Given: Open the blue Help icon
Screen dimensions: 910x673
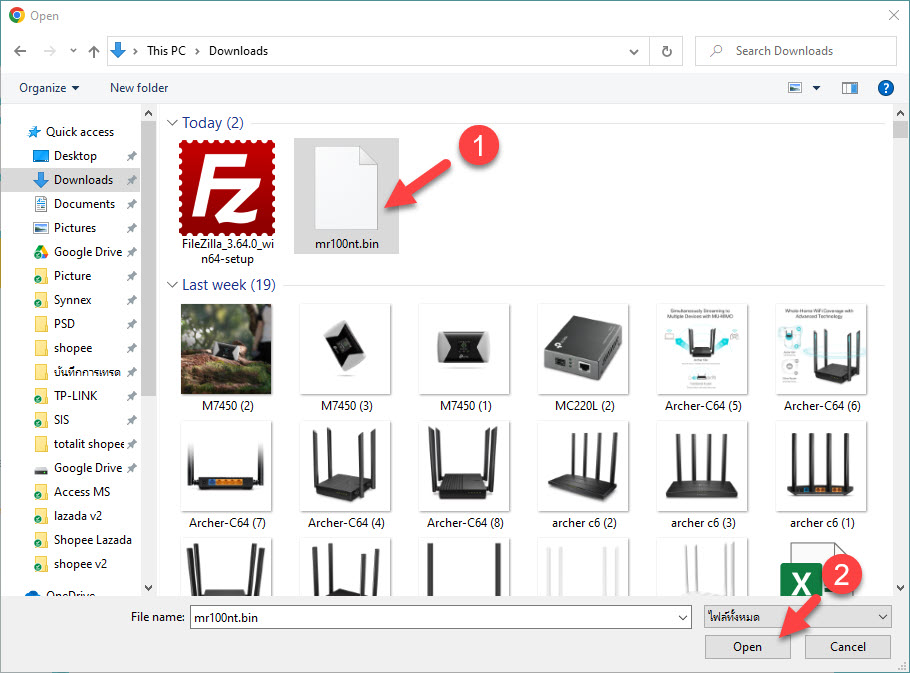Looking at the screenshot, I should point(885,88).
